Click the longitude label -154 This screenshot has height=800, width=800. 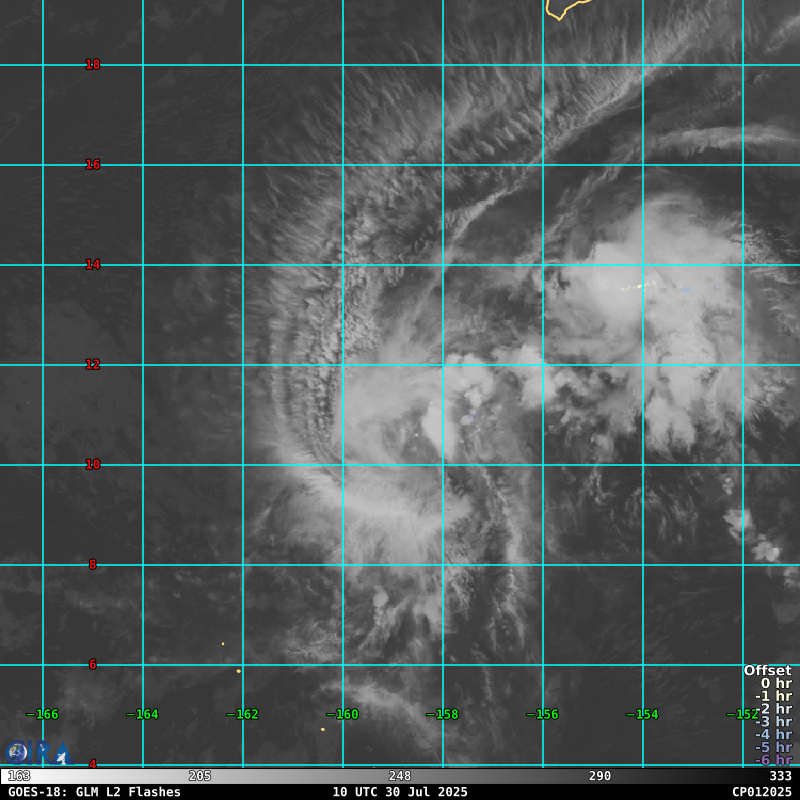coord(642,714)
